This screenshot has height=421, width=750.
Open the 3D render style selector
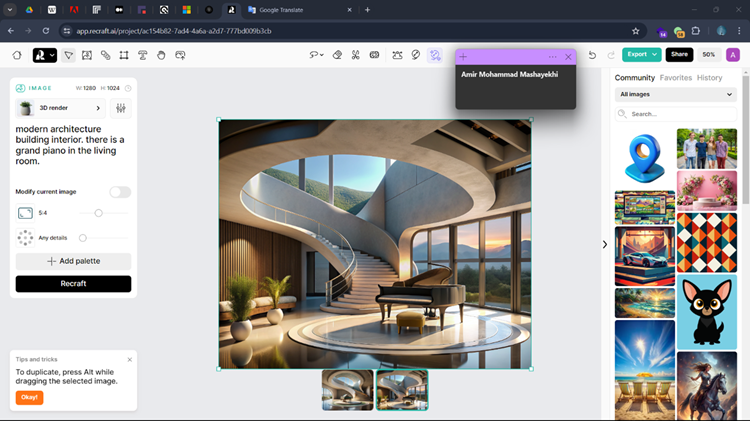coord(60,108)
